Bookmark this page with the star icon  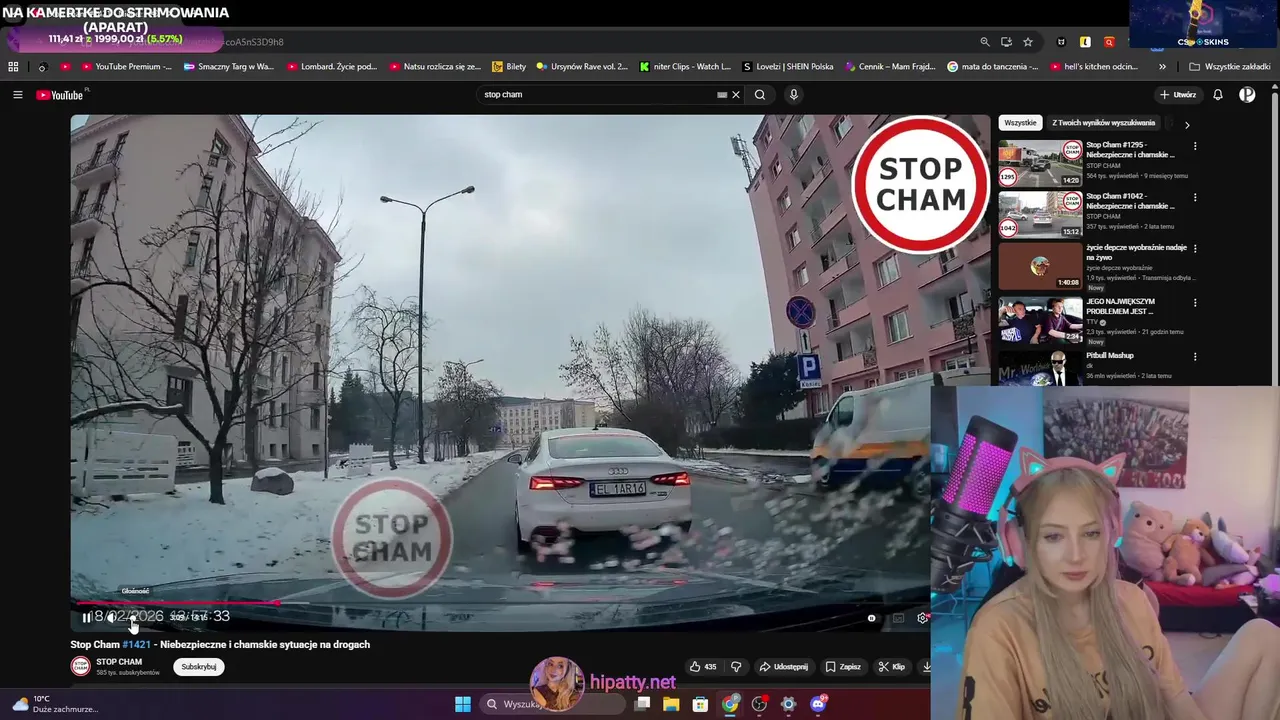(x=1027, y=42)
